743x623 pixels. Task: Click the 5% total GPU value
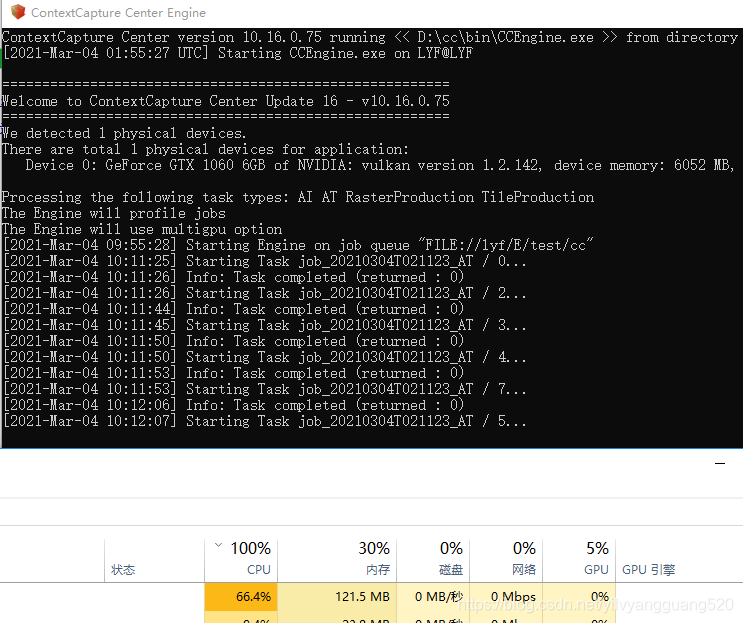(597, 549)
